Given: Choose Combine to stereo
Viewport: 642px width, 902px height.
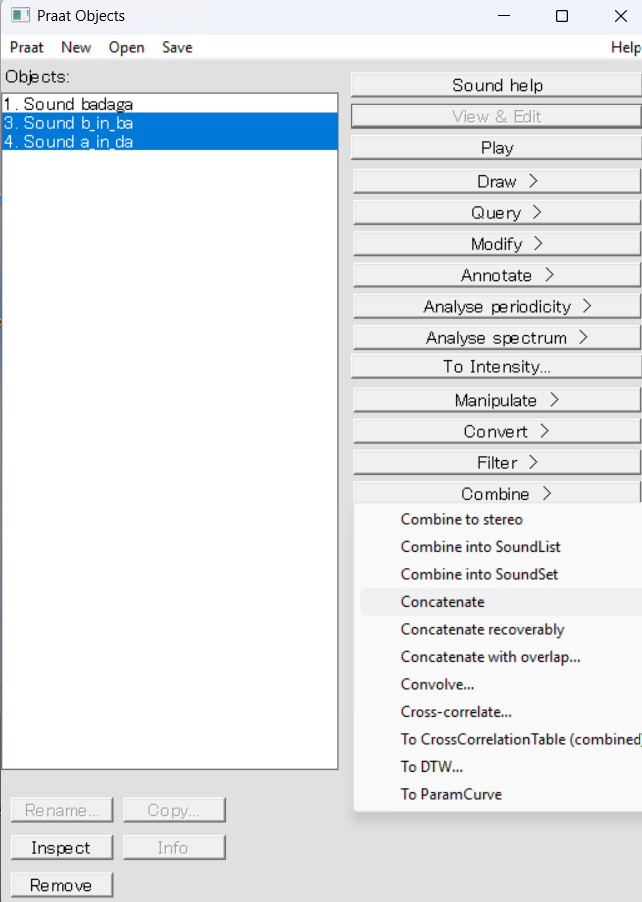Looking at the screenshot, I should pos(501,519).
